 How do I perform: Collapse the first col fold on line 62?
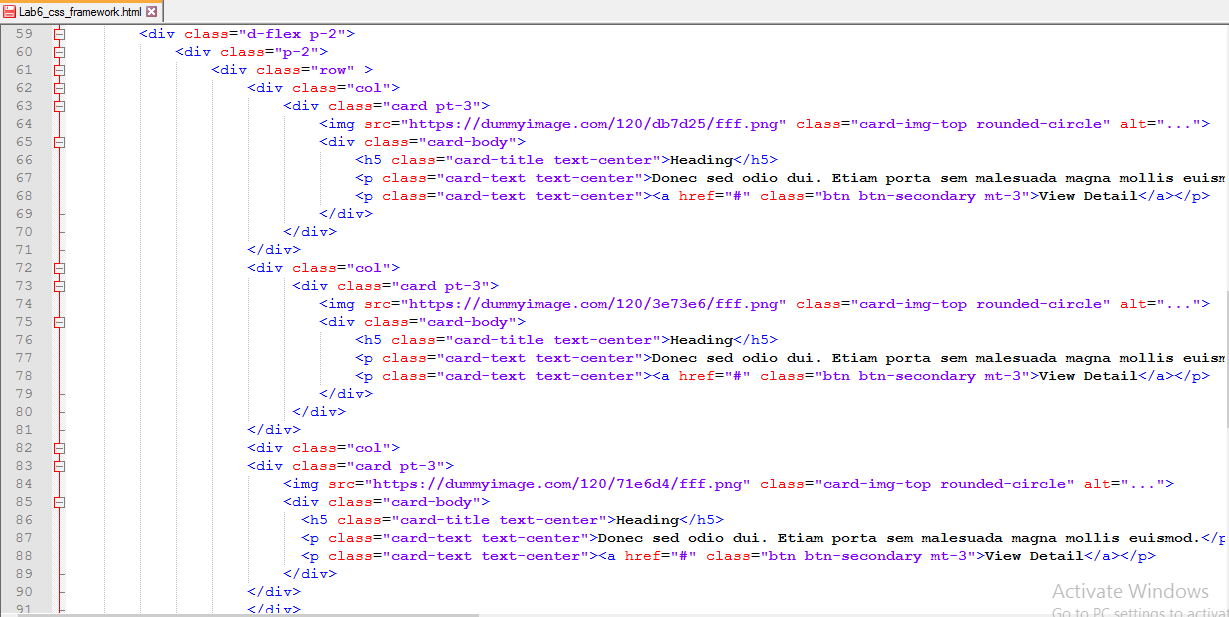pos(58,87)
